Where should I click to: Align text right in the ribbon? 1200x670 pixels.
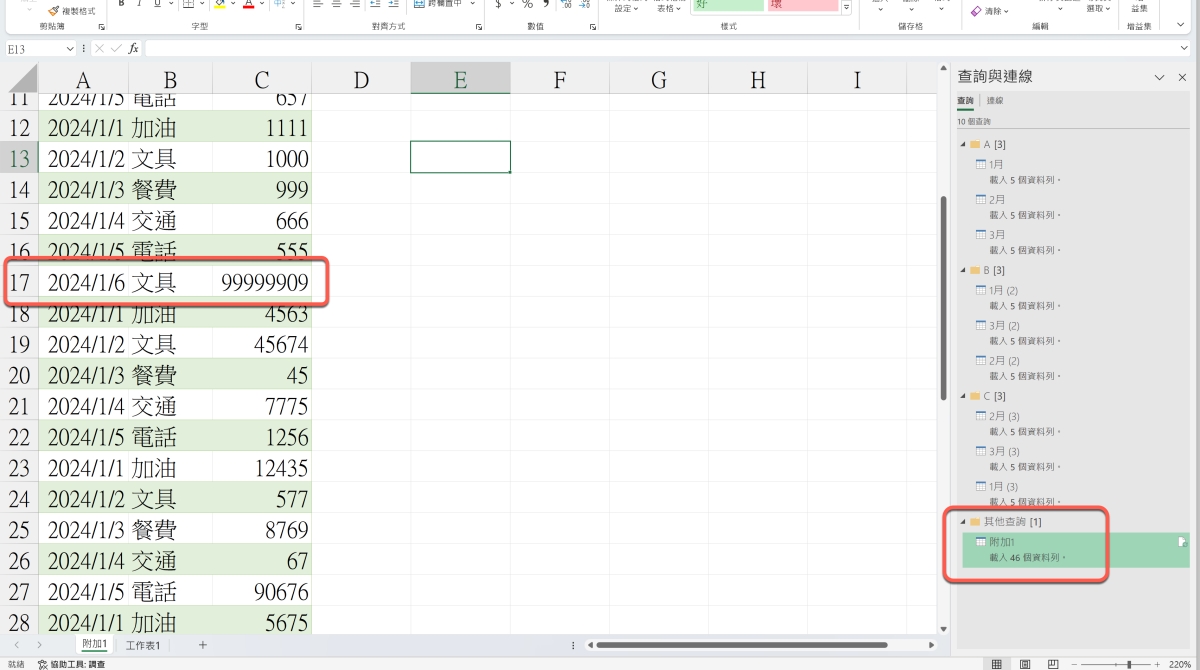coord(357,5)
